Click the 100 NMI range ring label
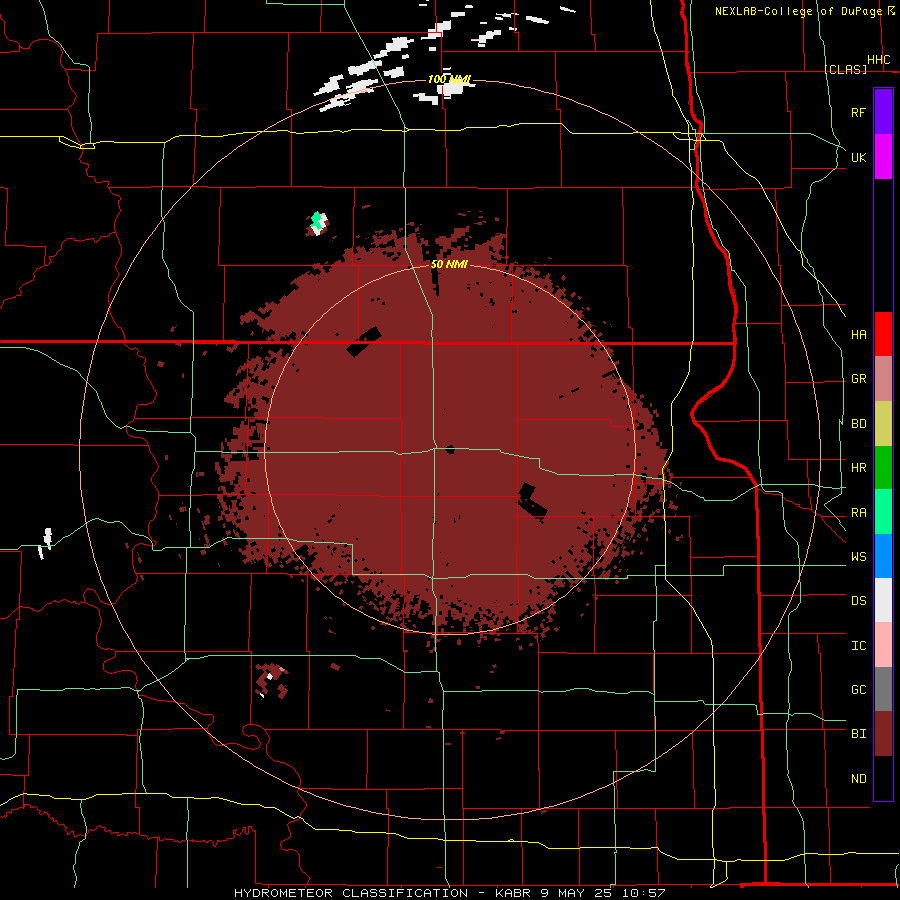The height and width of the screenshot is (900, 900). [449, 79]
